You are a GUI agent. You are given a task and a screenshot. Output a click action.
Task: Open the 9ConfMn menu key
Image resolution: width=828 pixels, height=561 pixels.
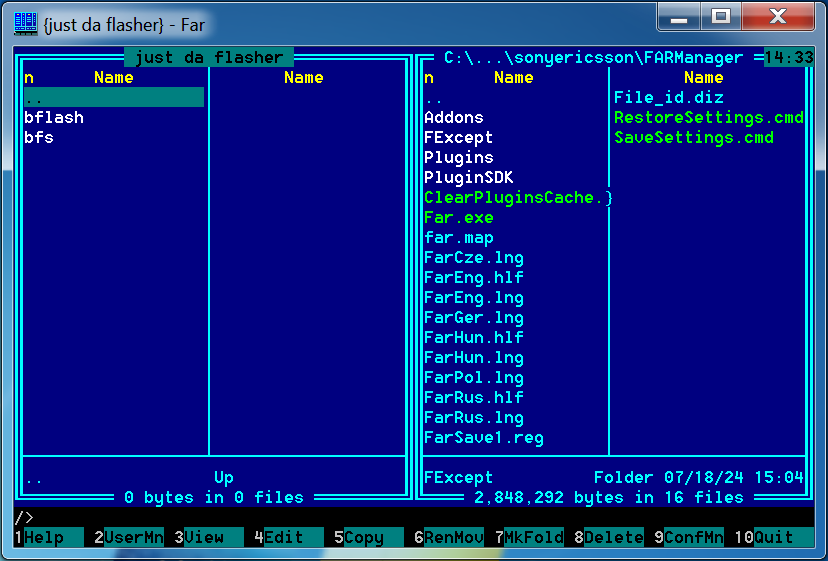(689, 537)
